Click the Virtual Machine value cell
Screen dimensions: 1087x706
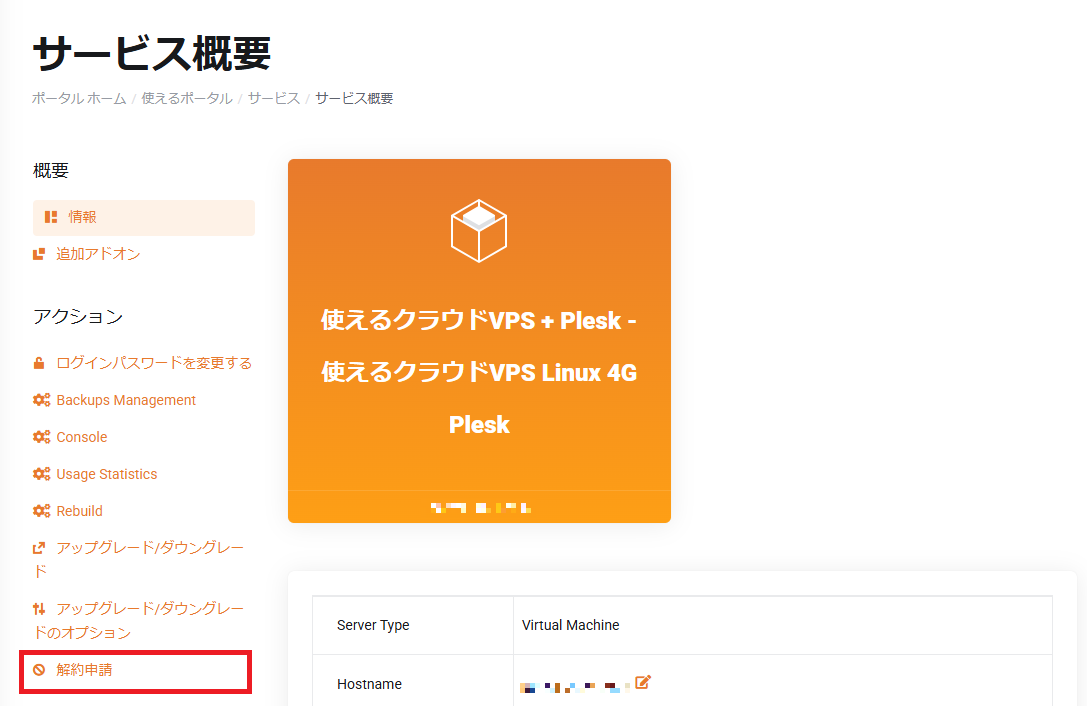coord(783,626)
